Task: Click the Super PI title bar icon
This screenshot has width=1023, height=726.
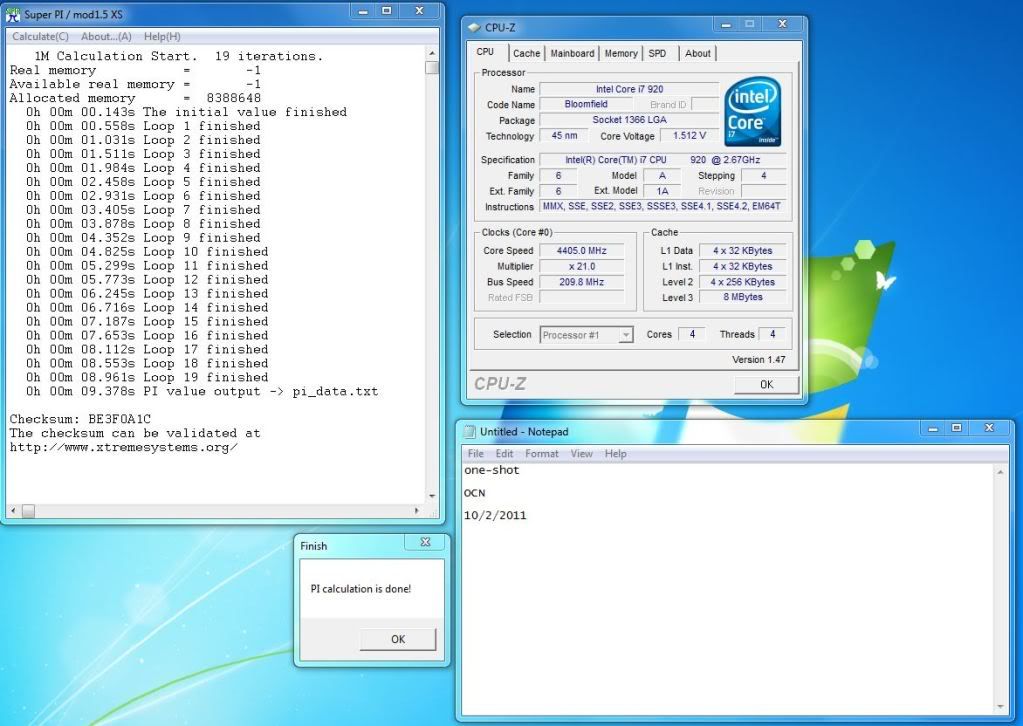Action: [x=13, y=14]
